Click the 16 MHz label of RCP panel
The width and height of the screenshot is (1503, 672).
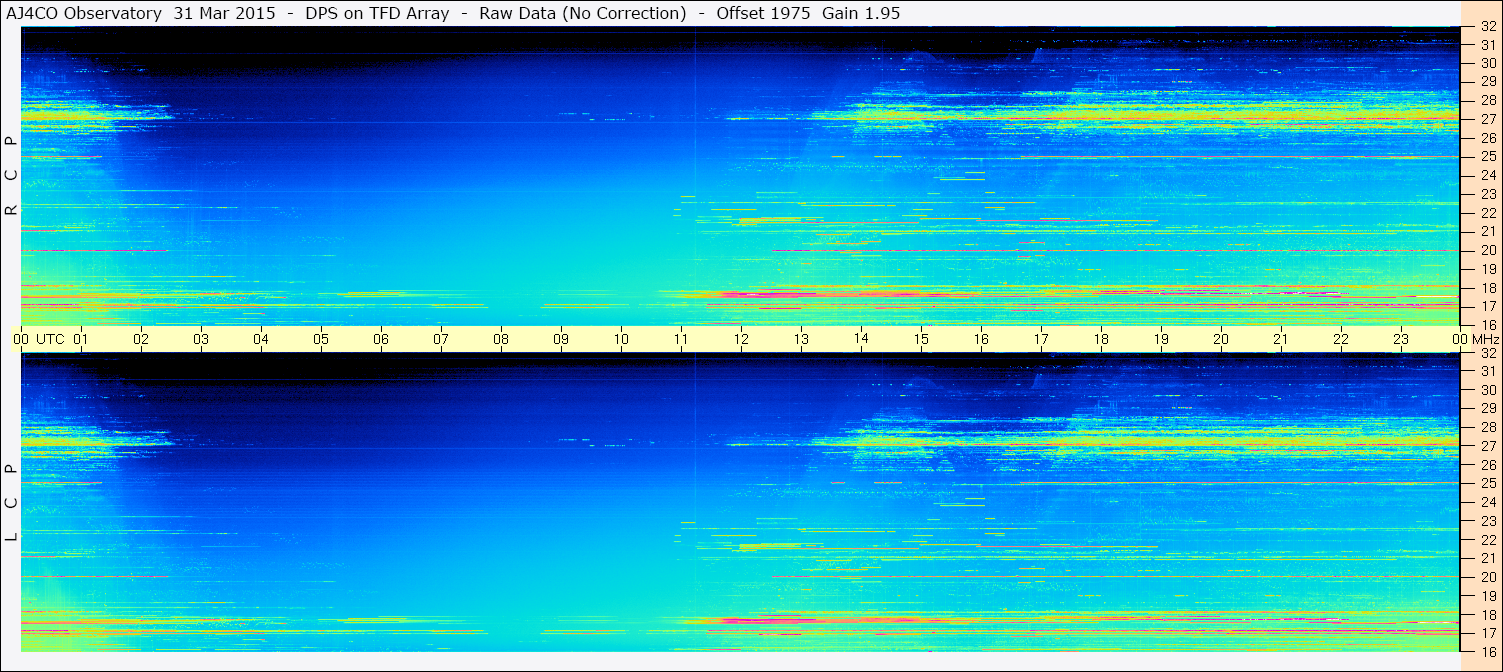pyautogui.click(x=1487, y=325)
